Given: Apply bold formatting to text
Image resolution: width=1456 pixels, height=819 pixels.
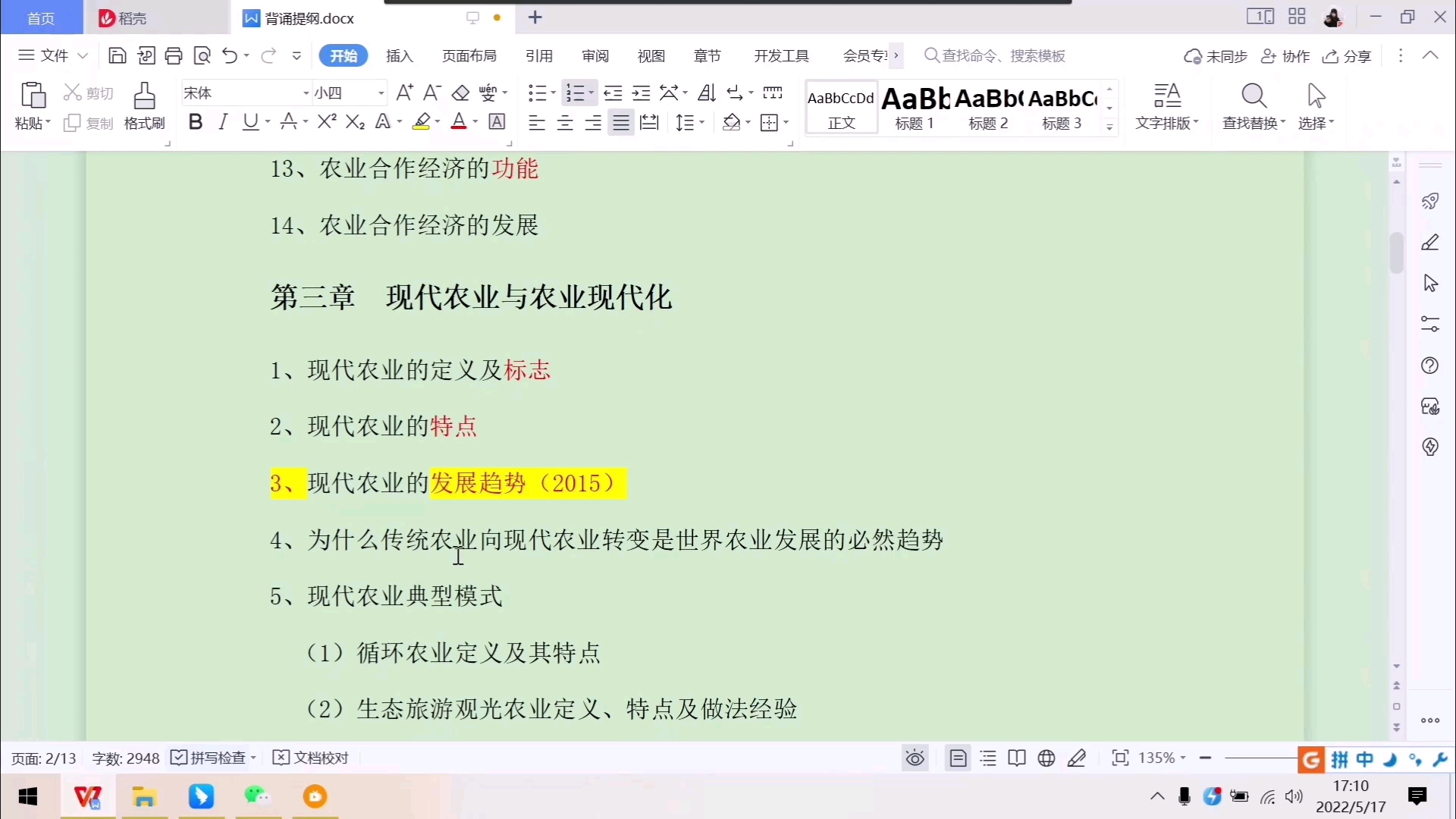Looking at the screenshot, I should tap(195, 121).
